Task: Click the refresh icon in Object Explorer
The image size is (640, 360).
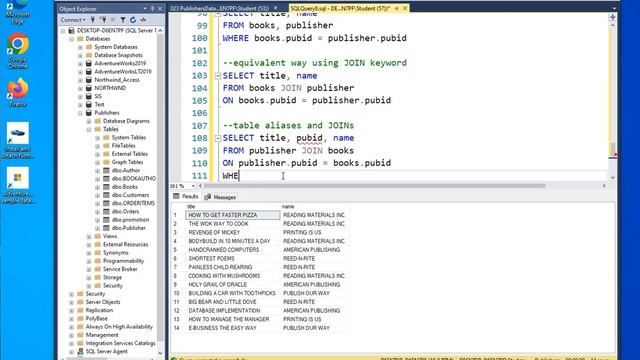Action: point(133,20)
